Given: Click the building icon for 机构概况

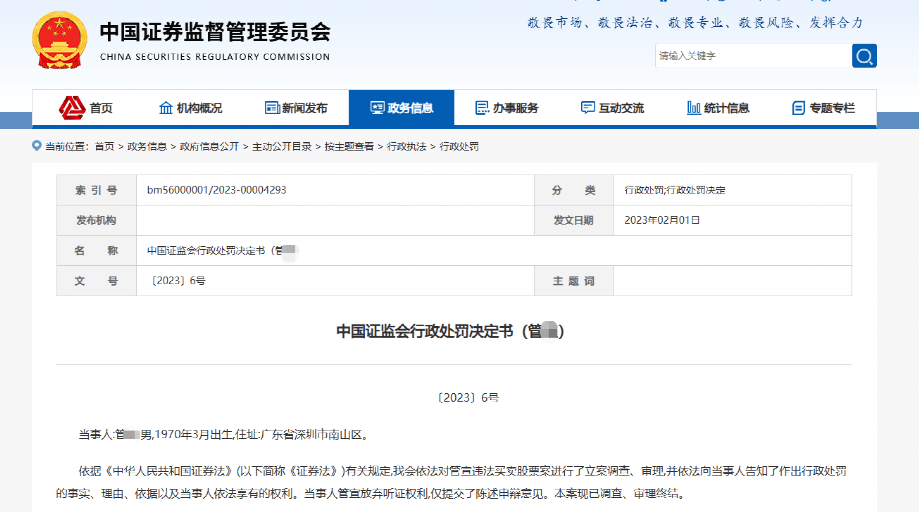Looking at the screenshot, I should 166,108.
